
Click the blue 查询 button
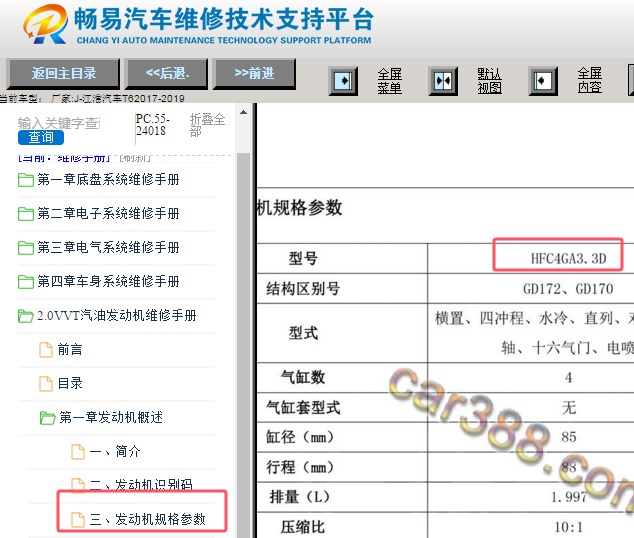41,137
